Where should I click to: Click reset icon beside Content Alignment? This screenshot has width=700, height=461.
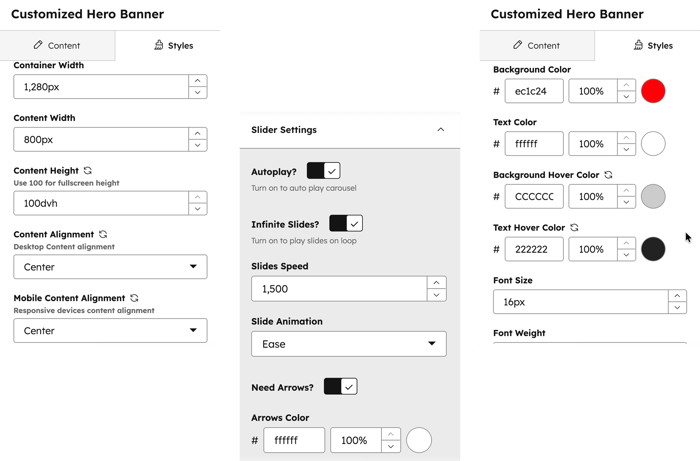(x=103, y=234)
